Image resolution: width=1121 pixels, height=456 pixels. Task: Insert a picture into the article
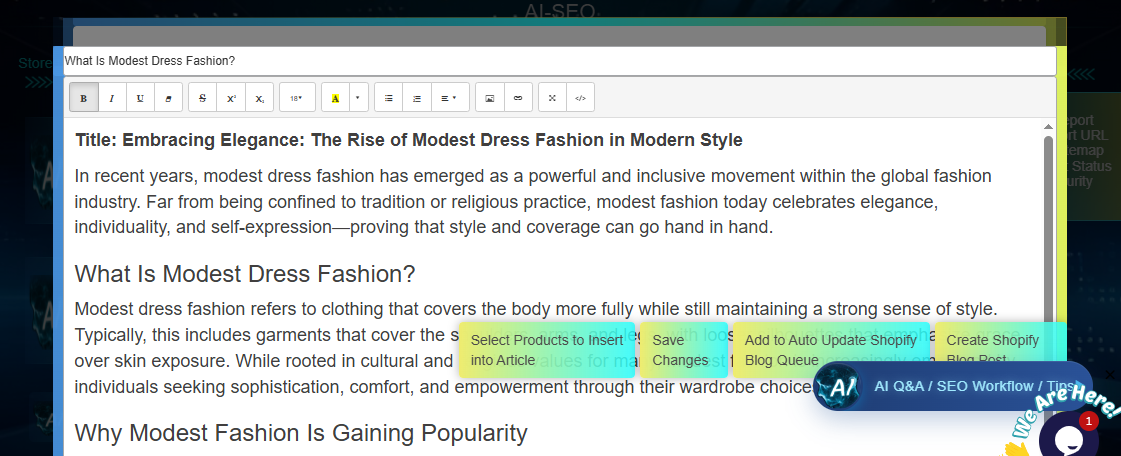click(x=490, y=98)
